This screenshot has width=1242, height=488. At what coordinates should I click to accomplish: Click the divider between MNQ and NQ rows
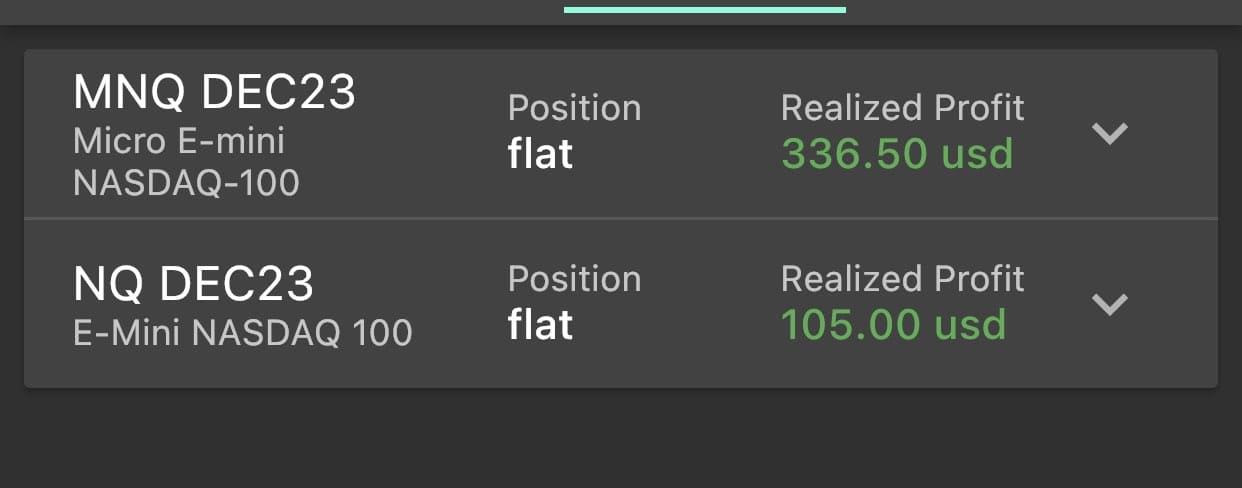620,218
